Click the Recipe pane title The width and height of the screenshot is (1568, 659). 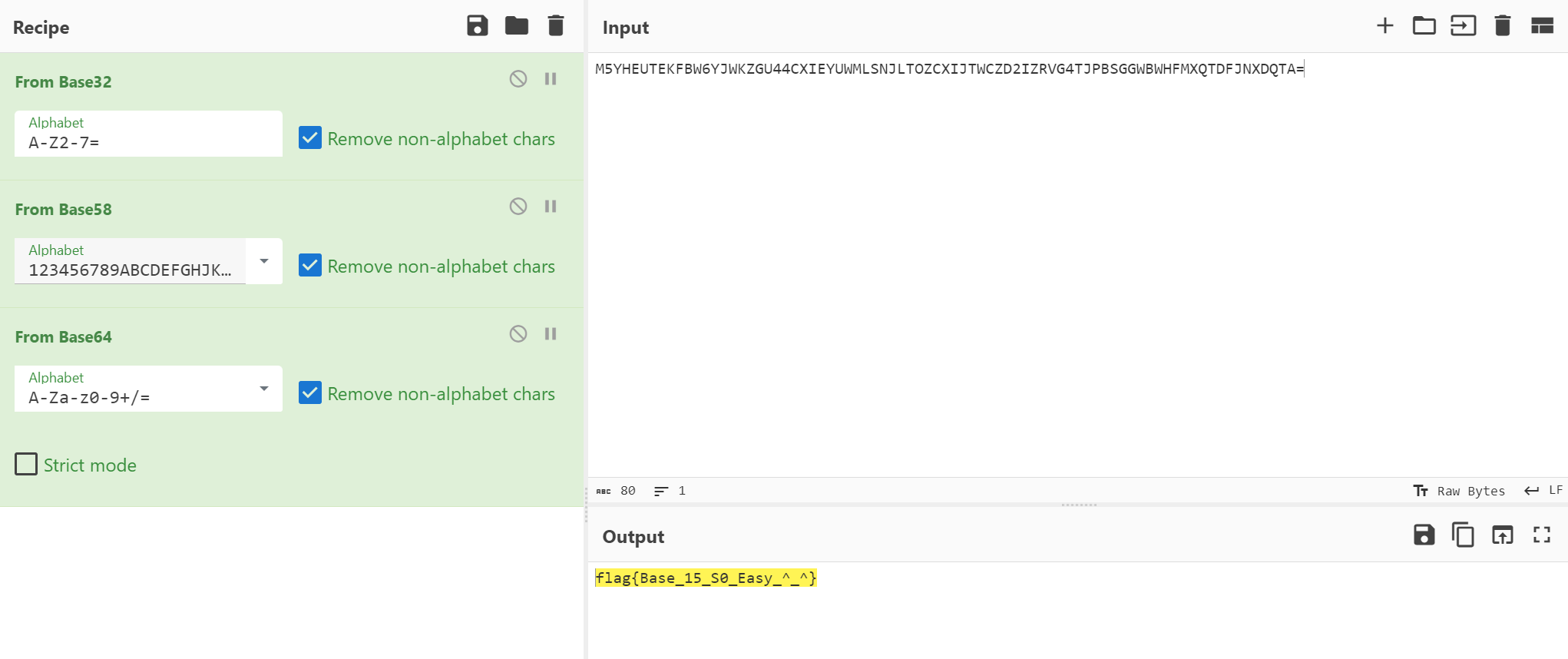click(x=41, y=28)
